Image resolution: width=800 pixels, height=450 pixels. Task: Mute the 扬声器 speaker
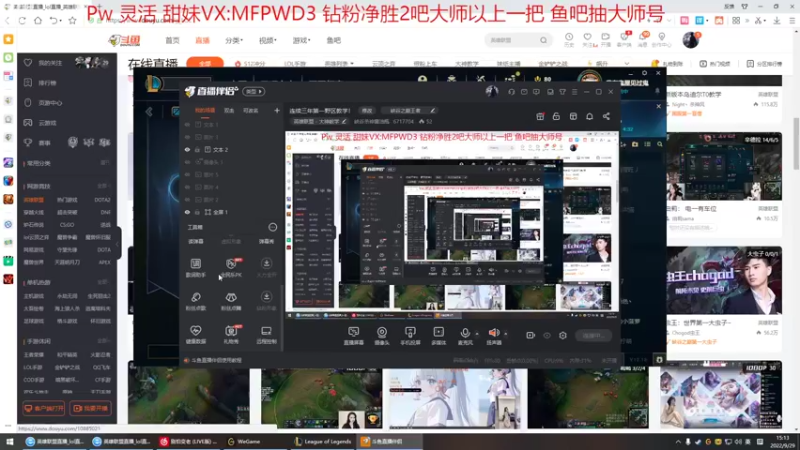click(x=493, y=336)
